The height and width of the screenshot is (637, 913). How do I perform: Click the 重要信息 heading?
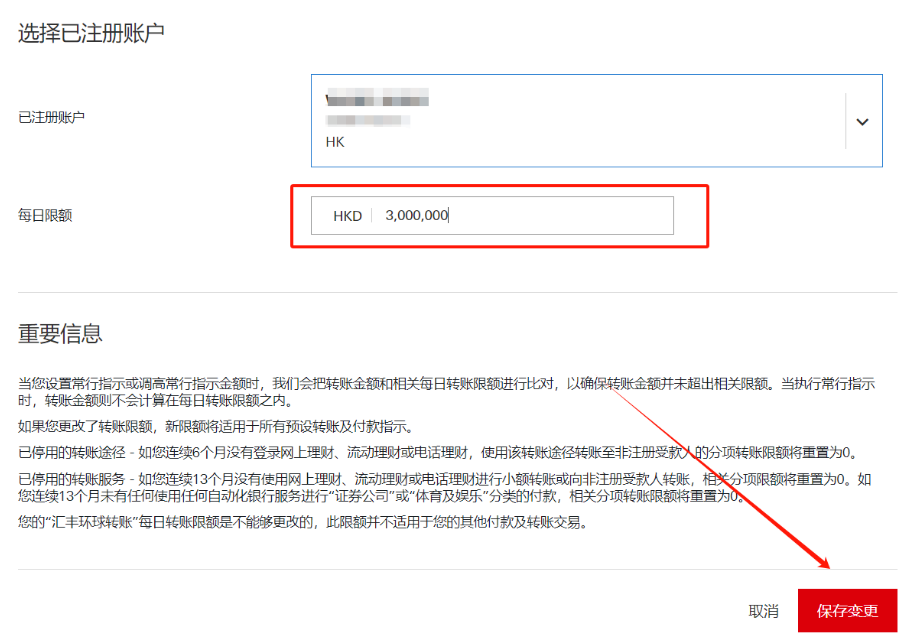60,334
